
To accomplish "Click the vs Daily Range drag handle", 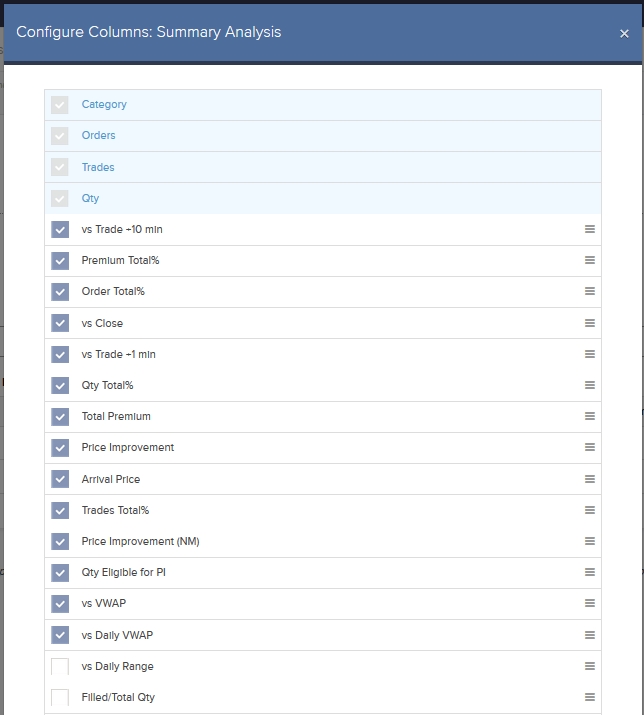I will tap(590, 666).
